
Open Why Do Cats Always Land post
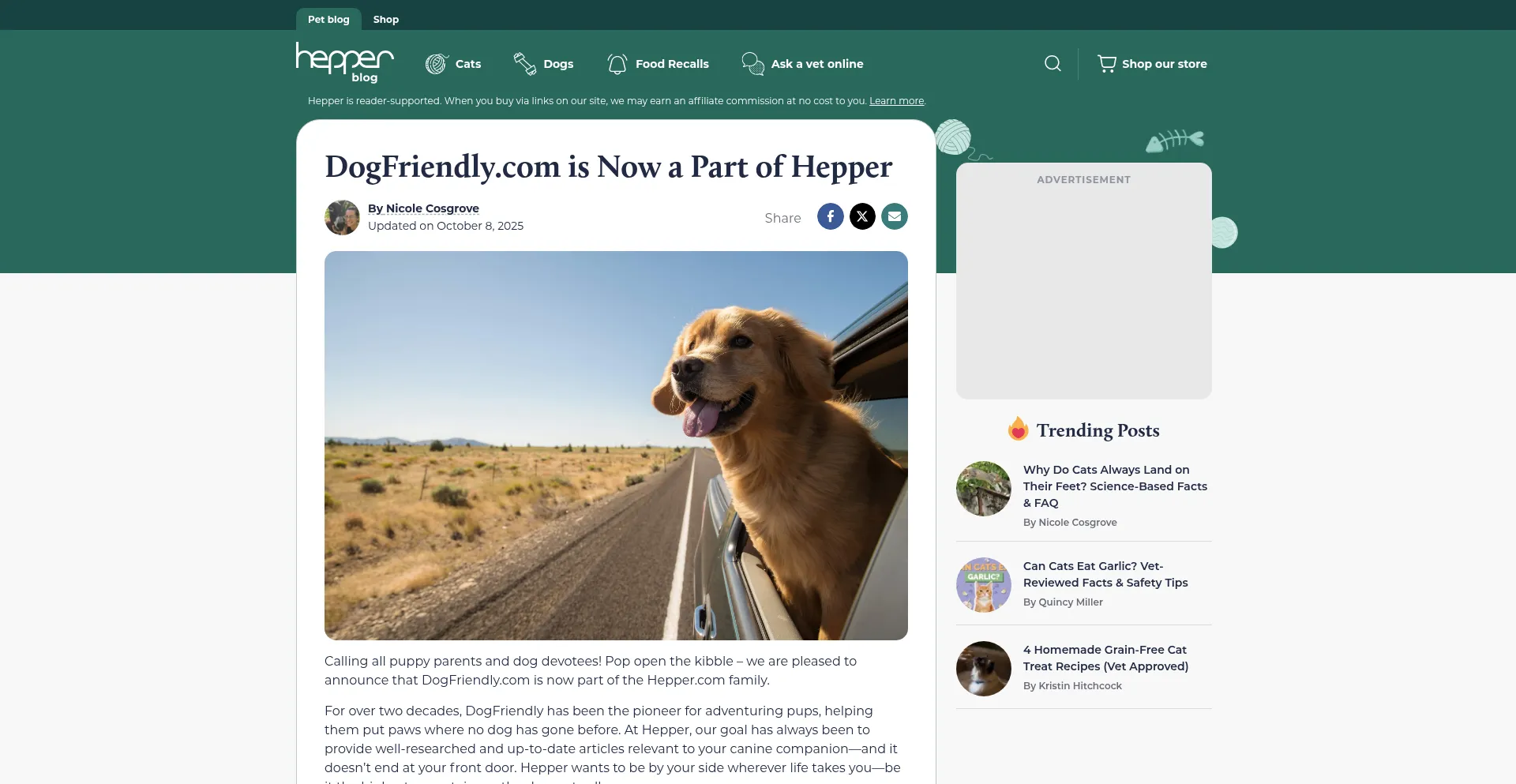click(x=1115, y=486)
